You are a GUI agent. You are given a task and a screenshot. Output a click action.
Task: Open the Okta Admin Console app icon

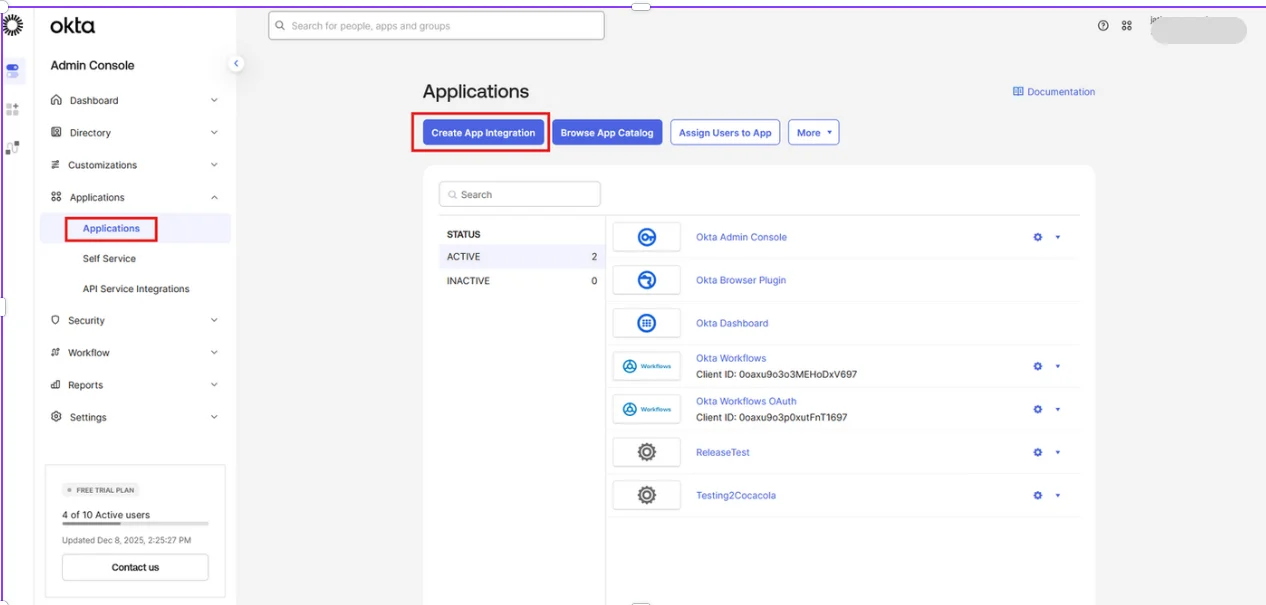point(646,236)
